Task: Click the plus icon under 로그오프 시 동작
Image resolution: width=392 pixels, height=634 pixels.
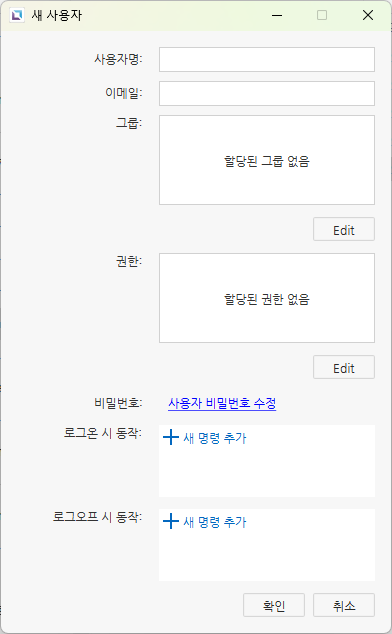Action: click(171, 522)
